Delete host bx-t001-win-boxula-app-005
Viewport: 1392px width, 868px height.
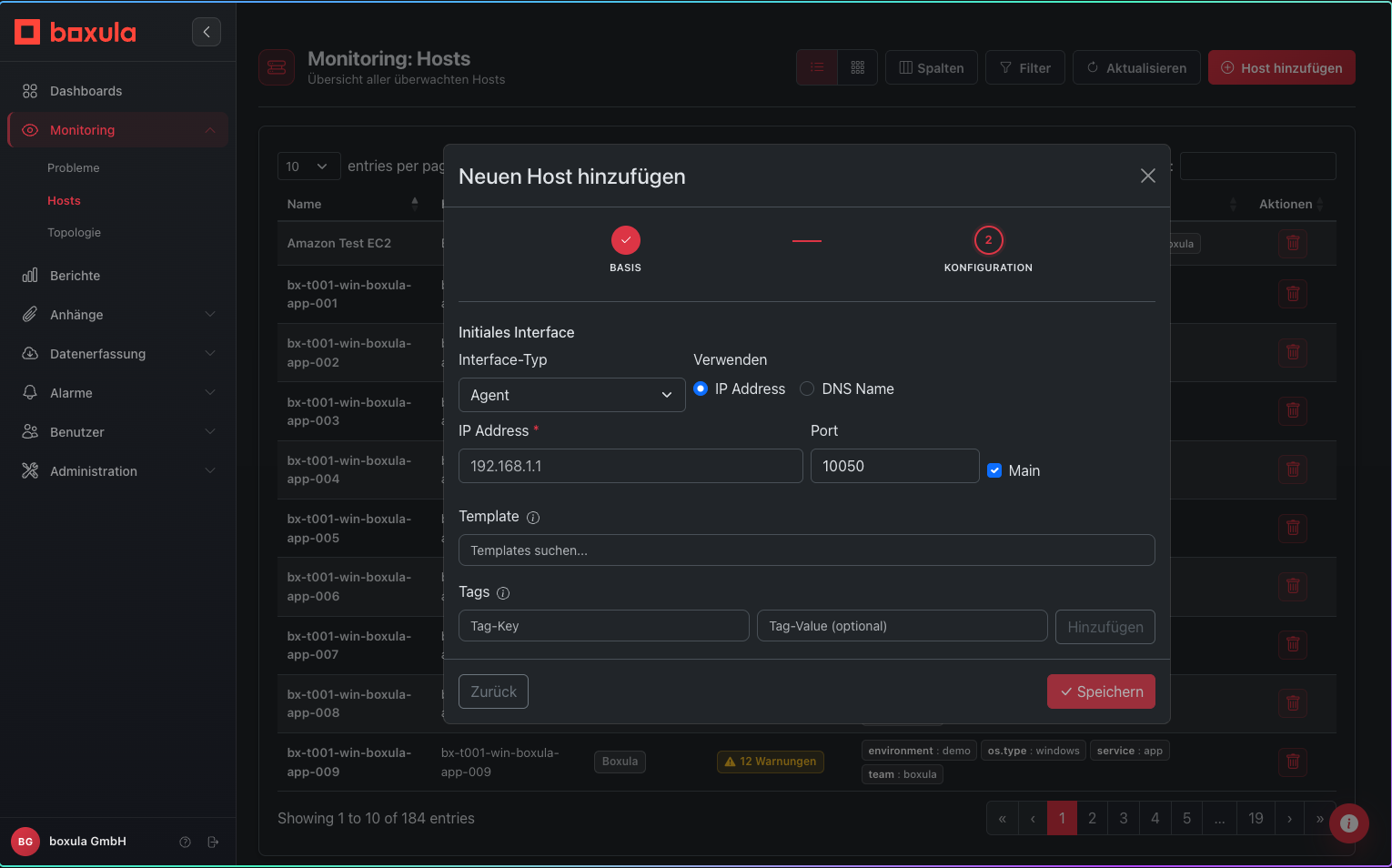click(x=1293, y=528)
